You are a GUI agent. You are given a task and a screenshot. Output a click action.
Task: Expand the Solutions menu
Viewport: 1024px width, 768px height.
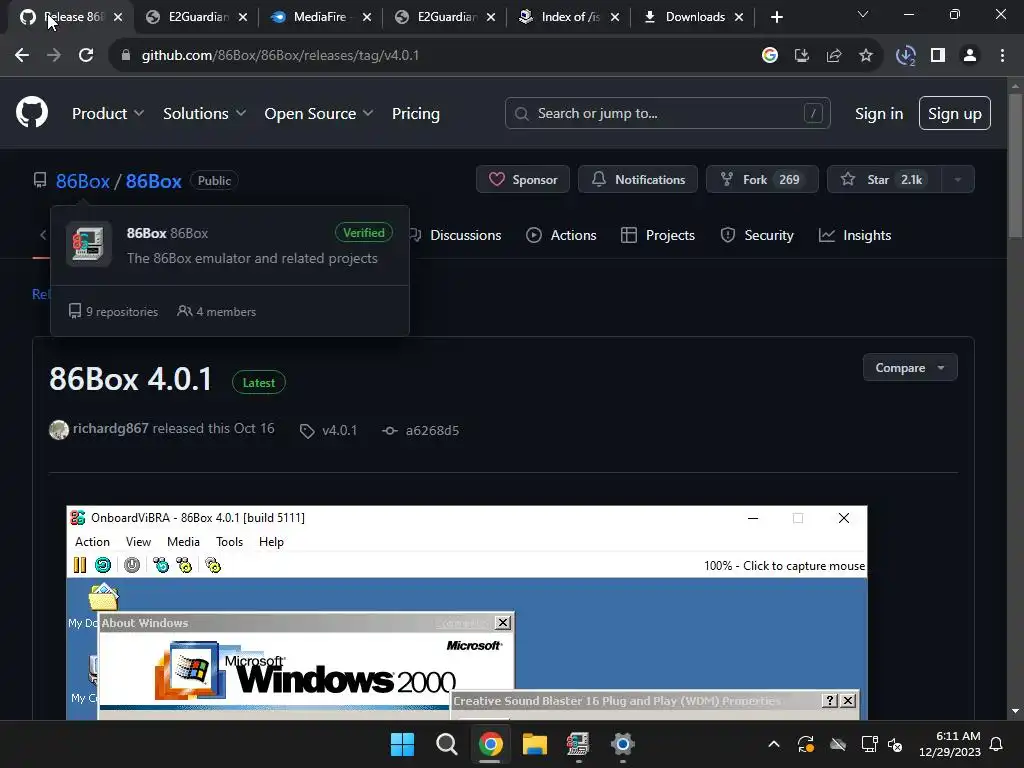pos(204,114)
